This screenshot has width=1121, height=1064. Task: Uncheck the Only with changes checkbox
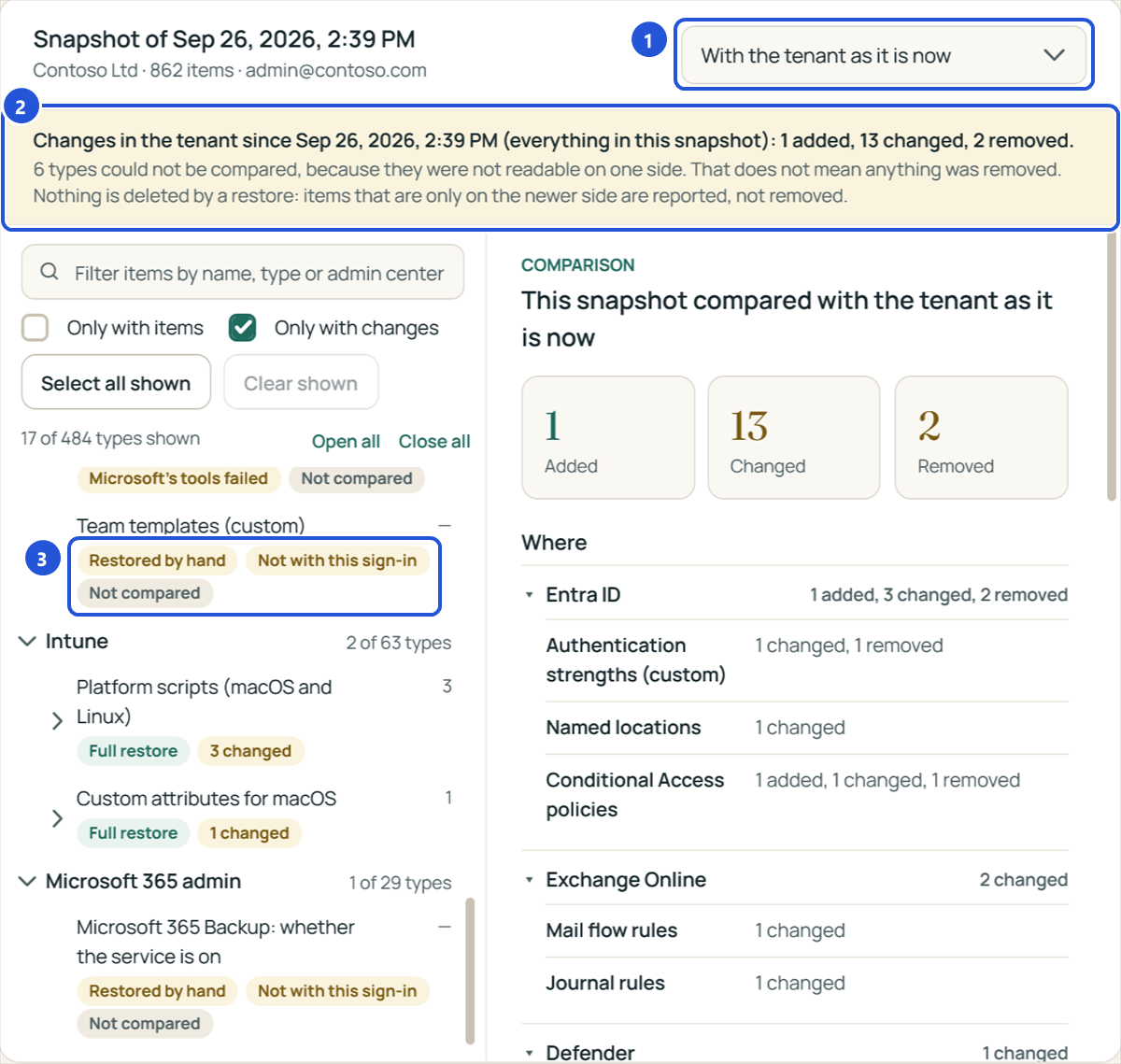pos(243,328)
